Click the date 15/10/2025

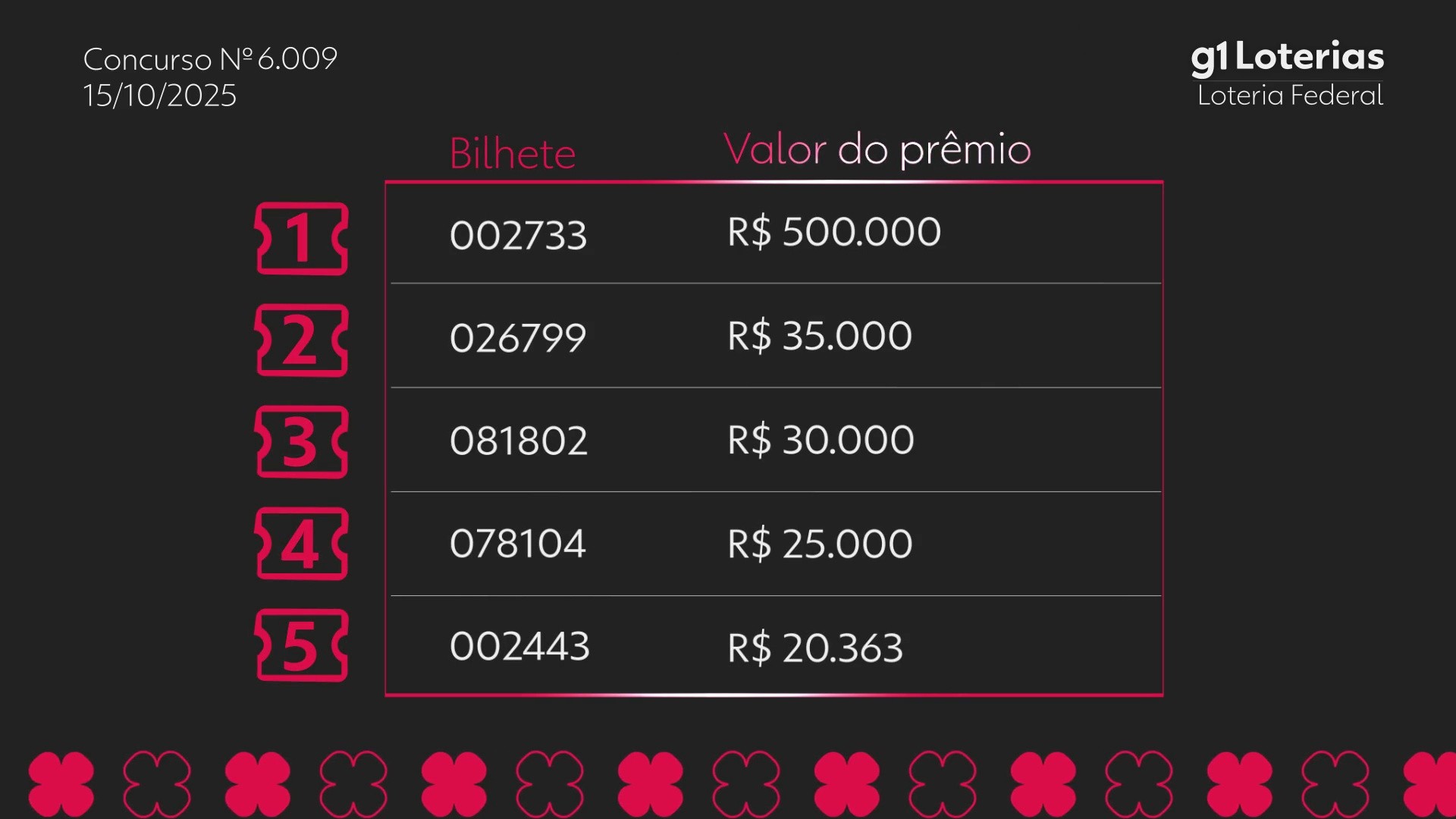click(x=160, y=96)
